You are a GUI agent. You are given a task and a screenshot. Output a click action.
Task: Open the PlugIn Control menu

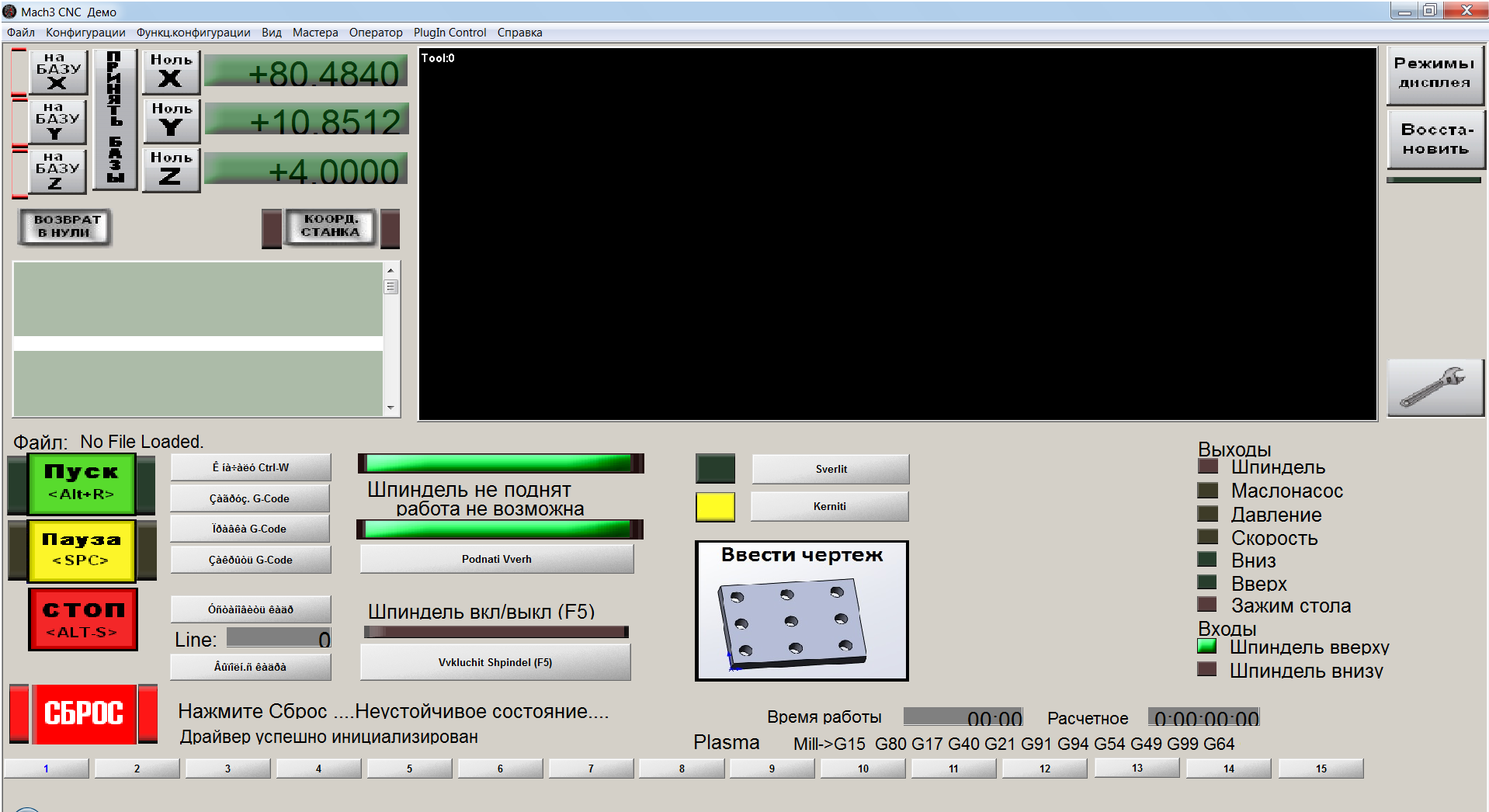pos(449,33)
